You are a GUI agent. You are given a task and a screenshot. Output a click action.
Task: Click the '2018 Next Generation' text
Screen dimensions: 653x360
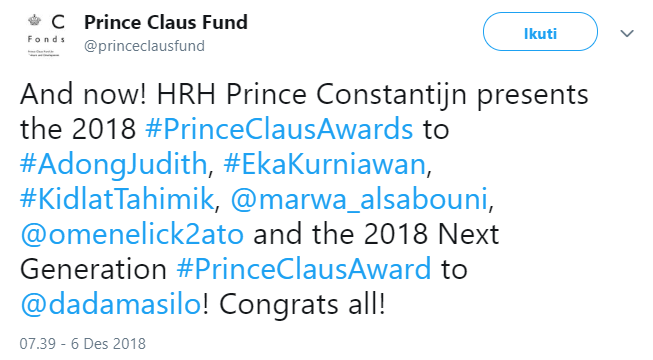(x=260, y=252)
